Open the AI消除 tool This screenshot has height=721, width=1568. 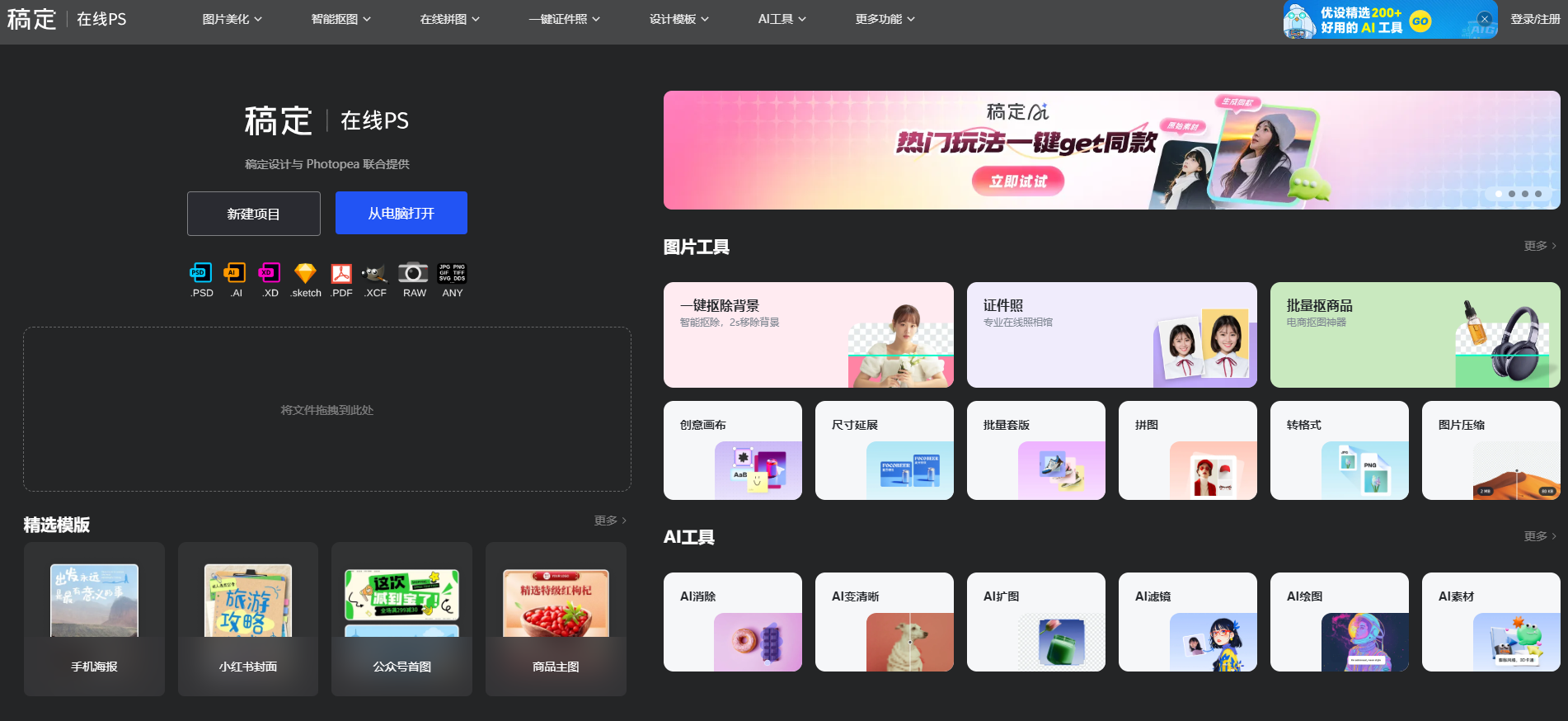(x=733, y=622)
